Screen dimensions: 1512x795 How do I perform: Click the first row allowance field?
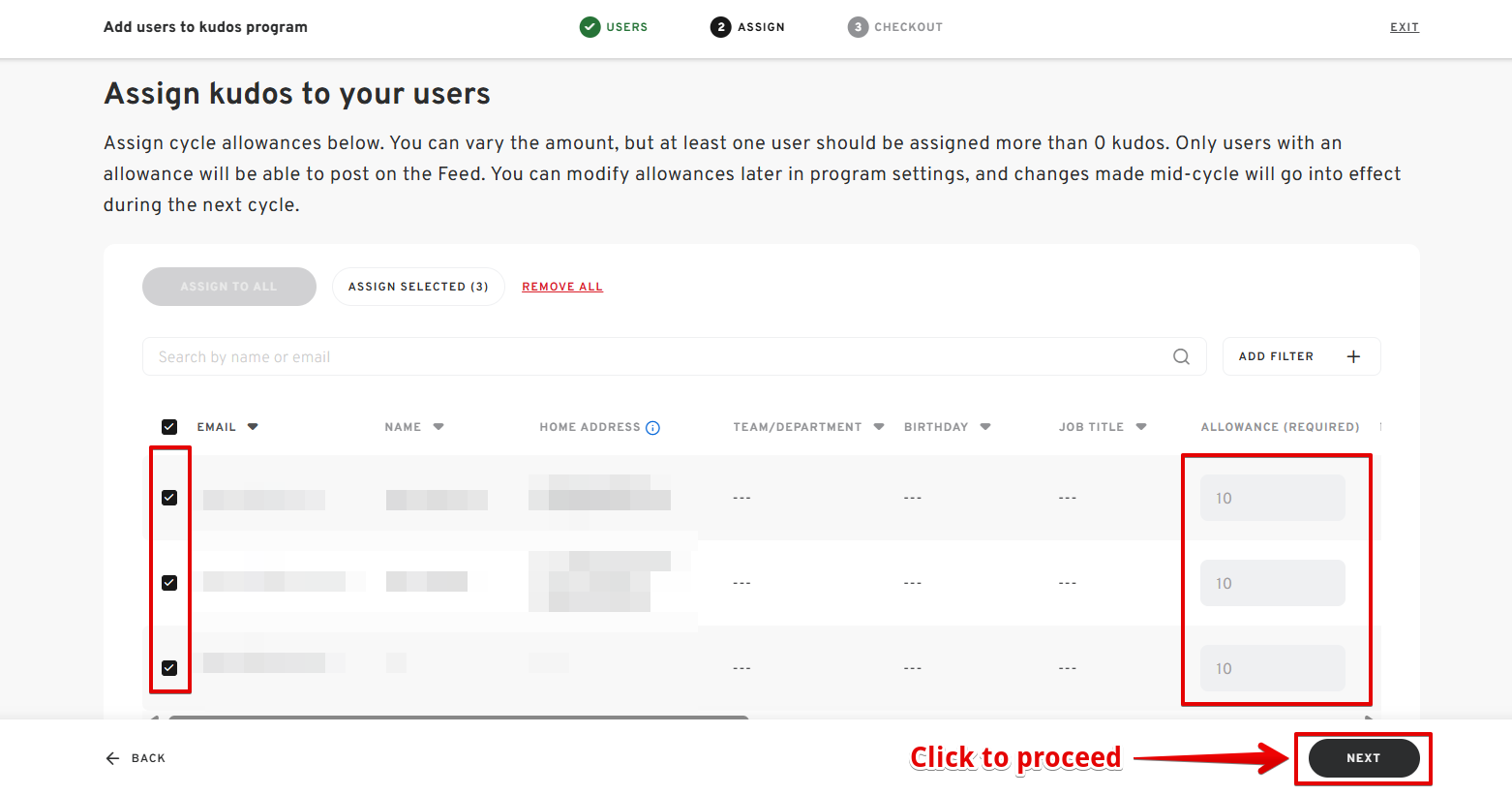[x=1272, y=498]
